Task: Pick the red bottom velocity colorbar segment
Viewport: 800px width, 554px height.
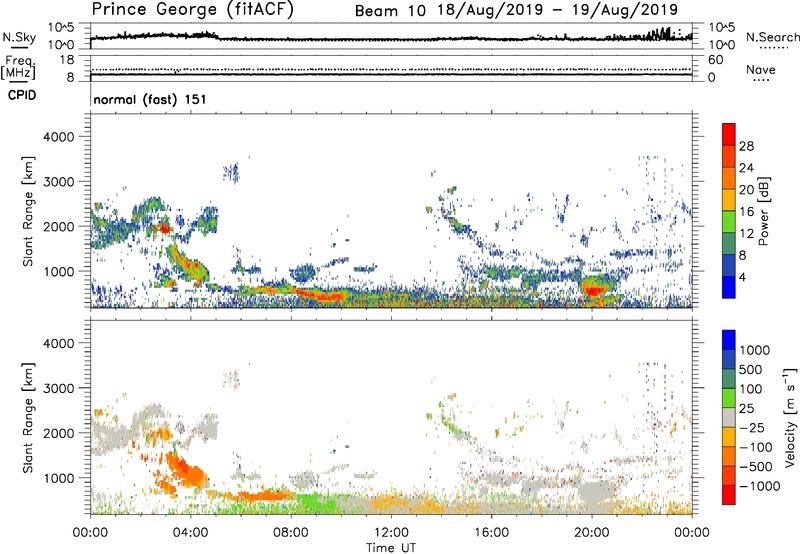Action: pyautogui.click(x=729, y=495)
